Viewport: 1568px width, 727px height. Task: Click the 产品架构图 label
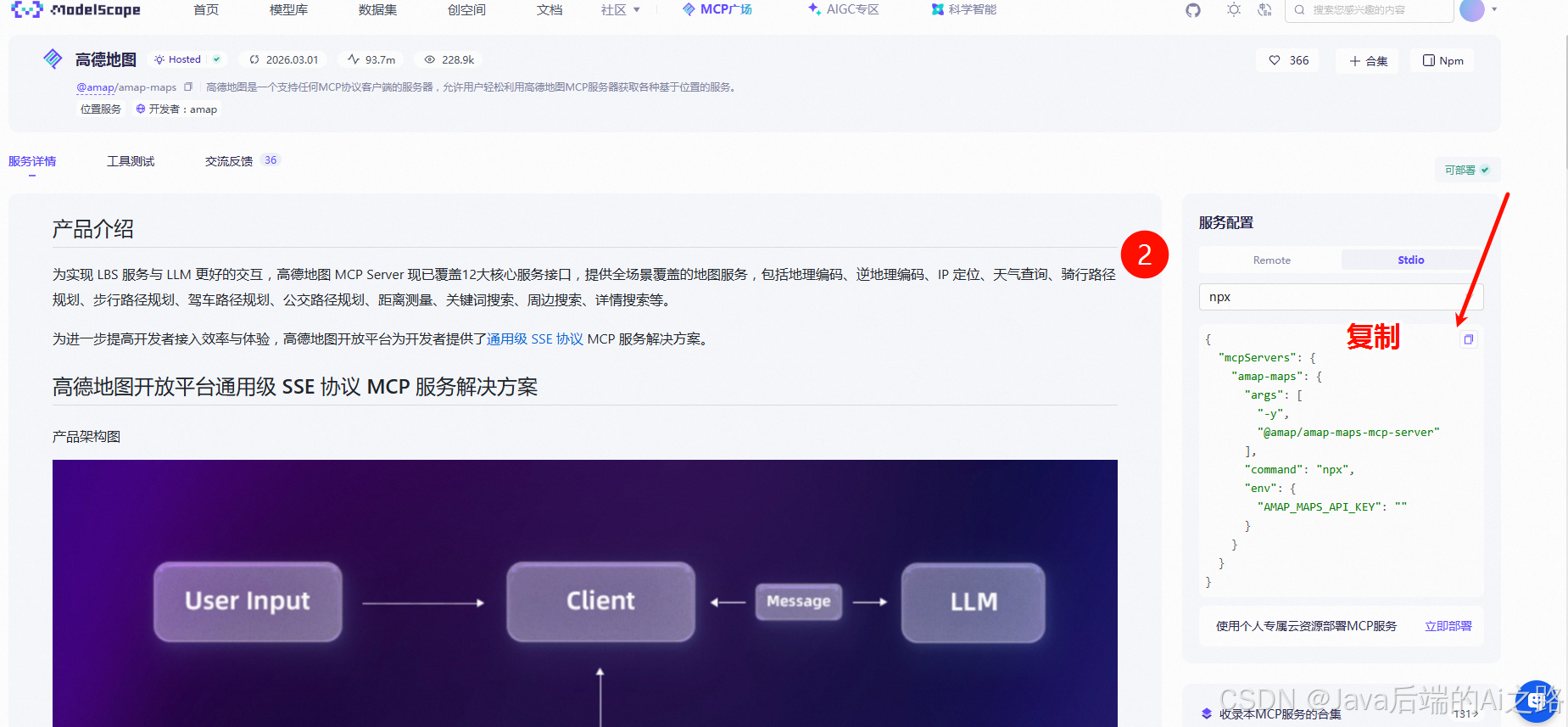click(86, 437)
